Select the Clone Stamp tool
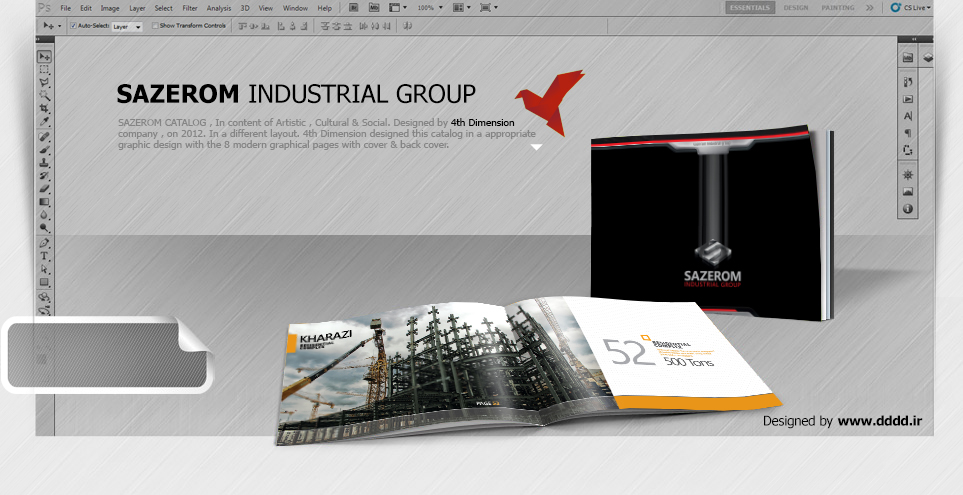Screen dimensions: 963x495 click(x=44, y=163)
